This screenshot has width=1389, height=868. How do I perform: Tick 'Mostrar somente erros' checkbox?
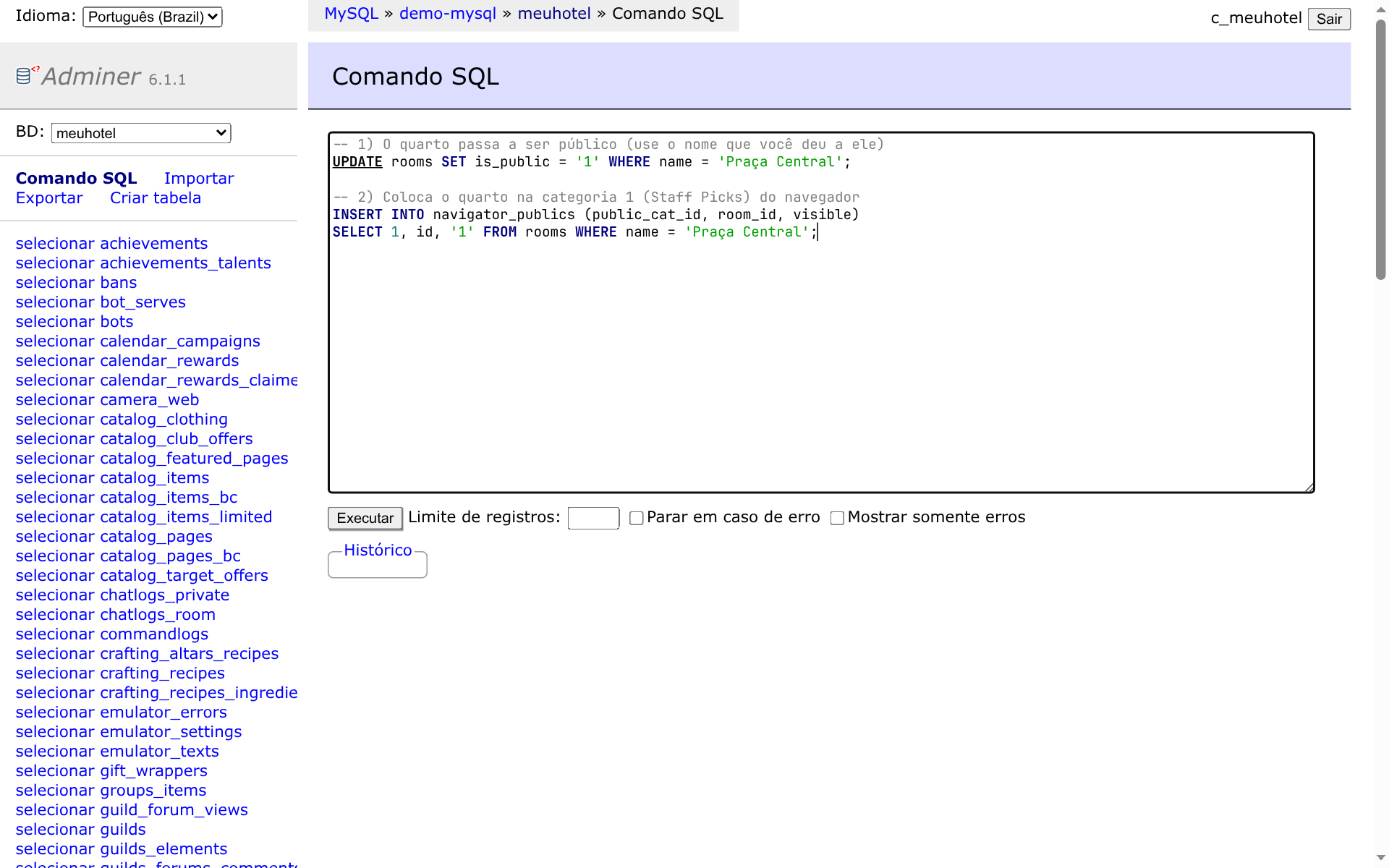point(837,518)
